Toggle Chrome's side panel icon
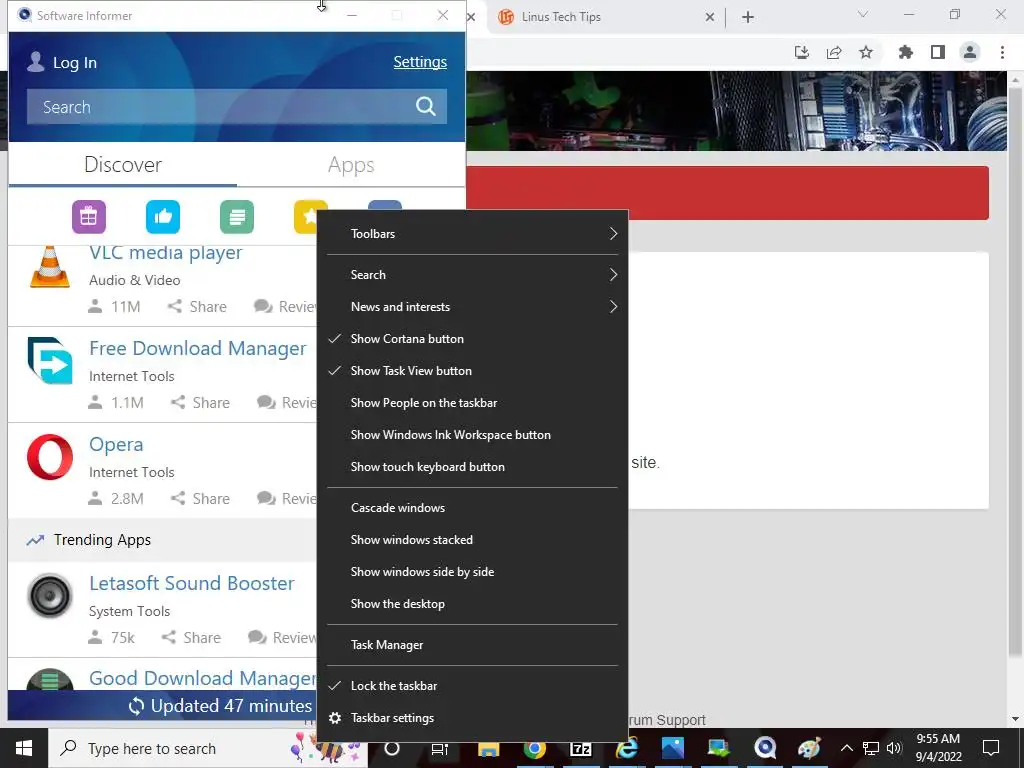This screenshot has height=768, width=1024. pyautogui.click(x=938, y=52)
